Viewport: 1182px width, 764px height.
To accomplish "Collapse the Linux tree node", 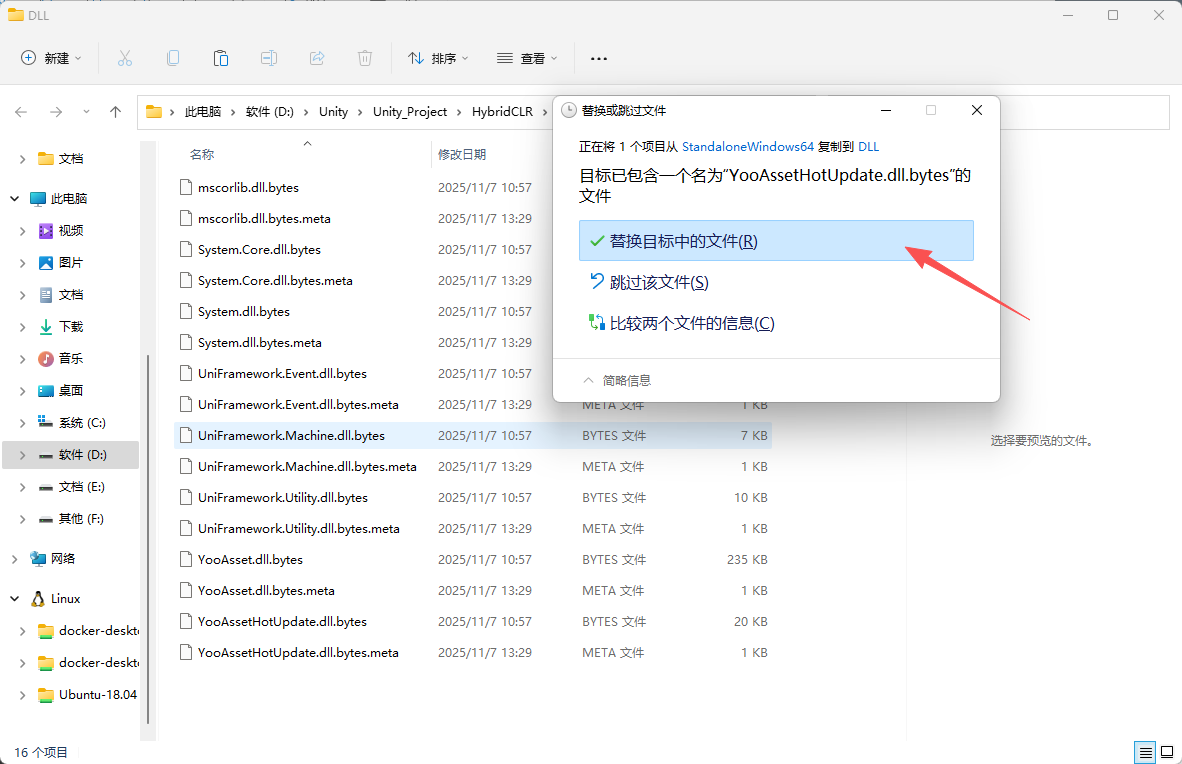I will click(x=14, y=599).
